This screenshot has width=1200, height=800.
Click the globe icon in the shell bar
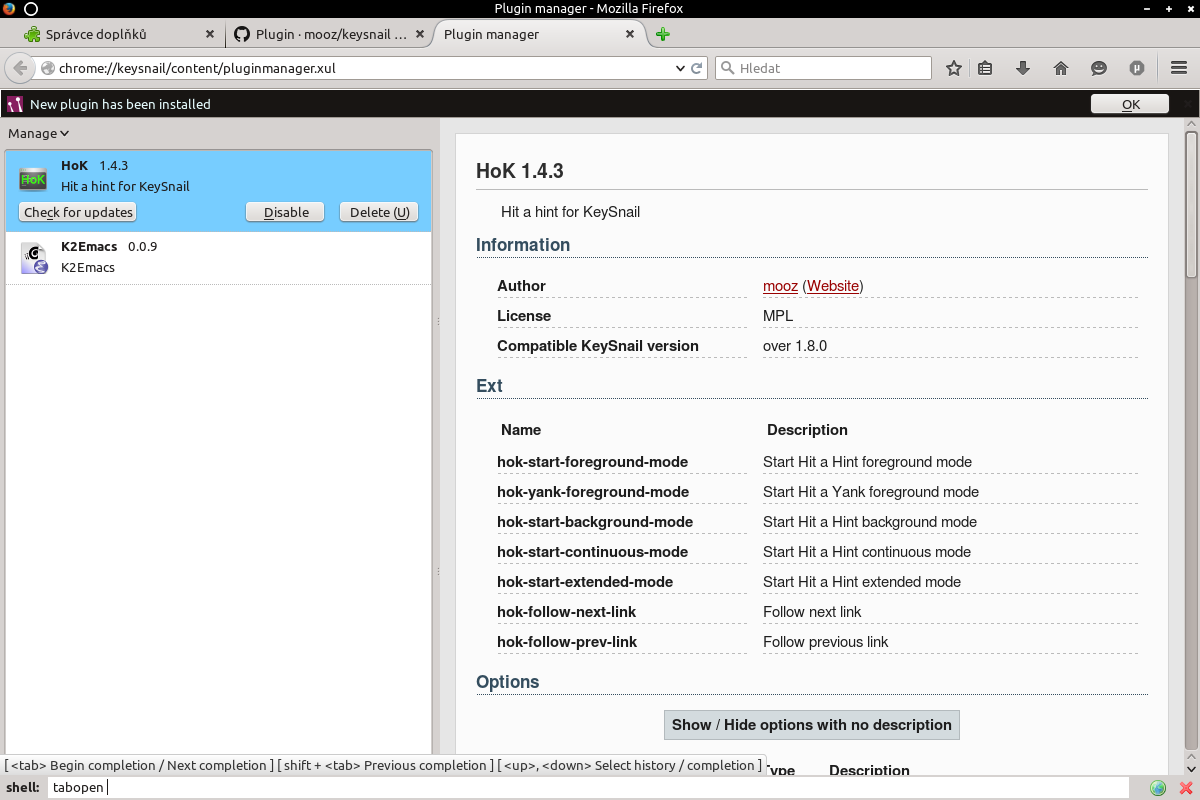click(x=1158, y=787)
